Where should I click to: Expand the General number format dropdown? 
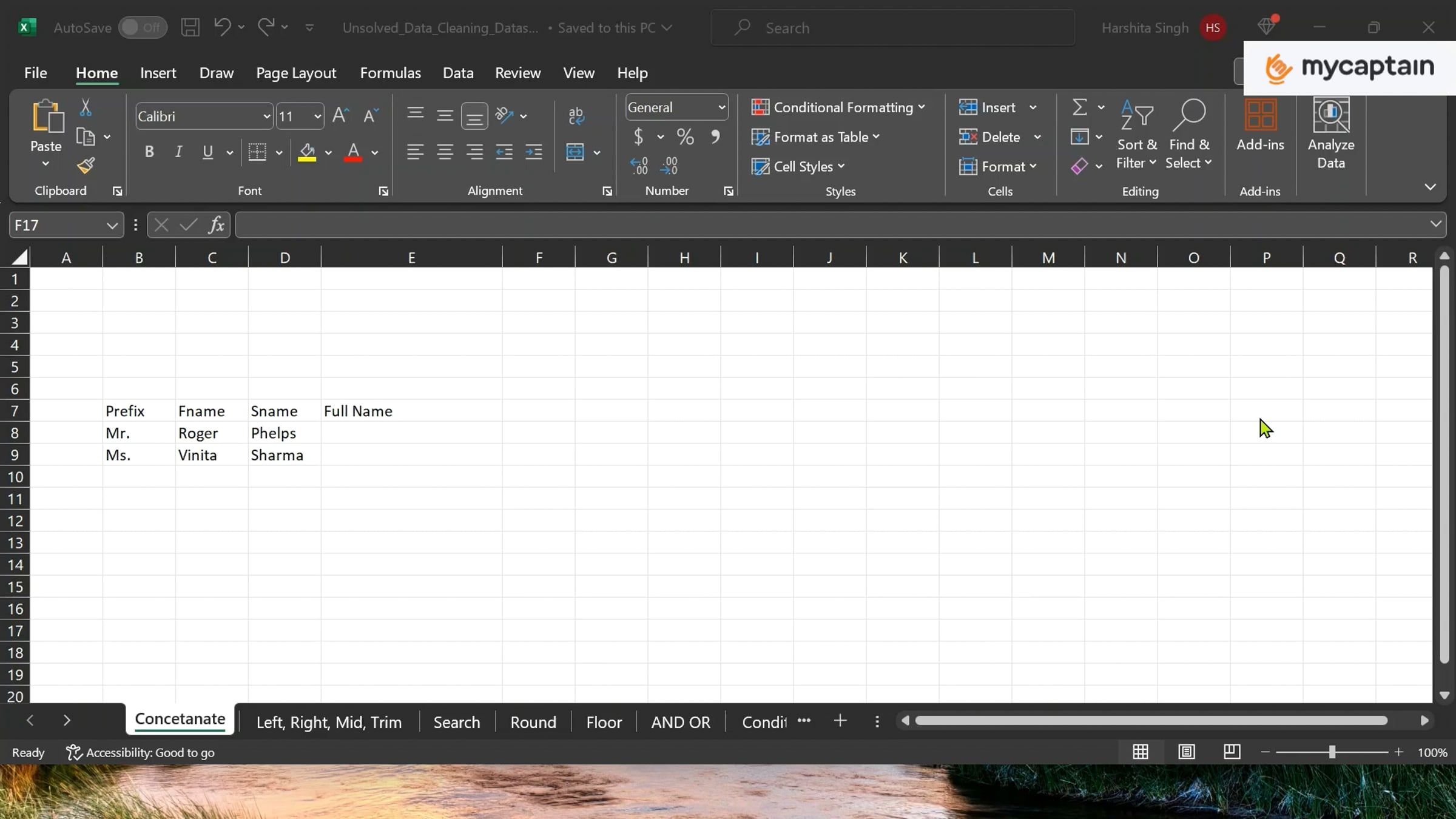tap(721, 107)
